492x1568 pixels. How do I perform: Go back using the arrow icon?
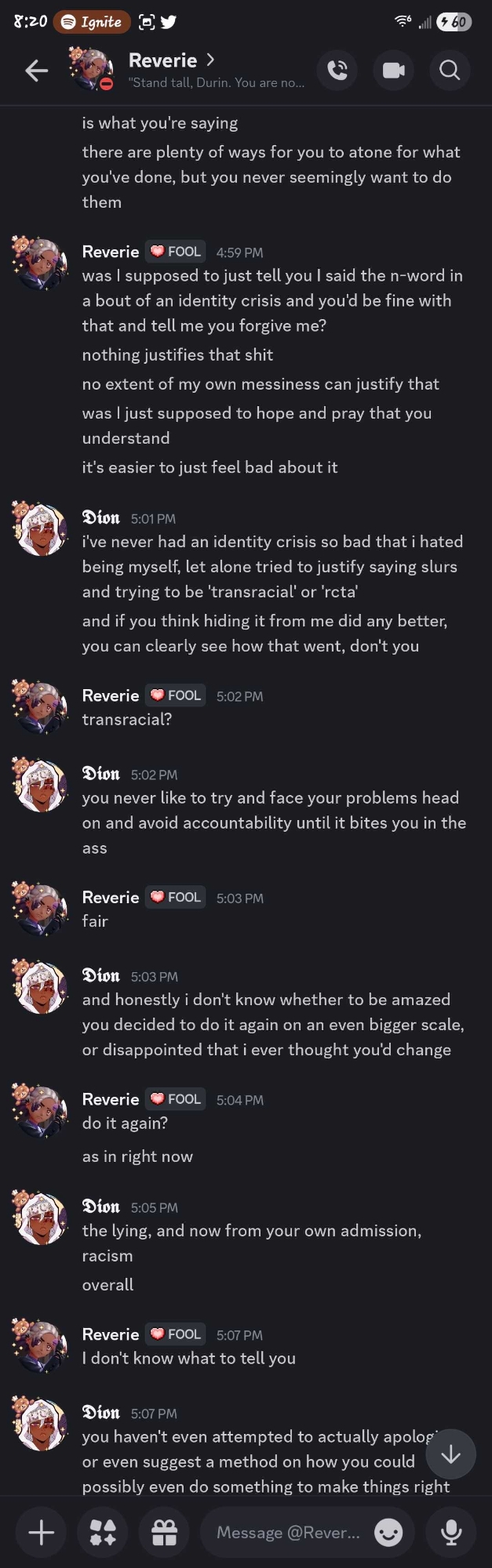36,71
